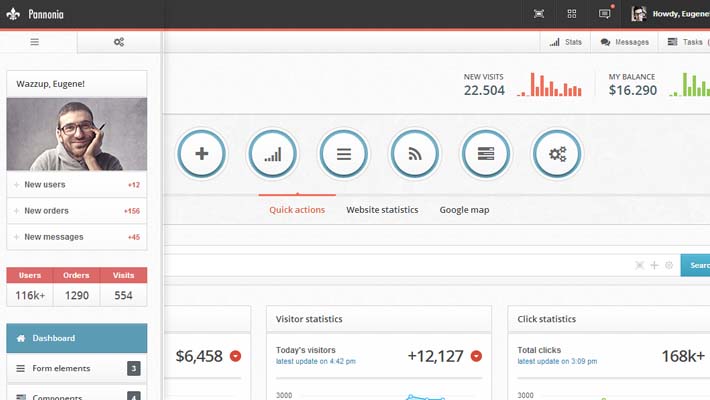Viewport: 710px width, 400px height.
Task: Click the round server stack quick action button
Action: [x=486, y=154]
